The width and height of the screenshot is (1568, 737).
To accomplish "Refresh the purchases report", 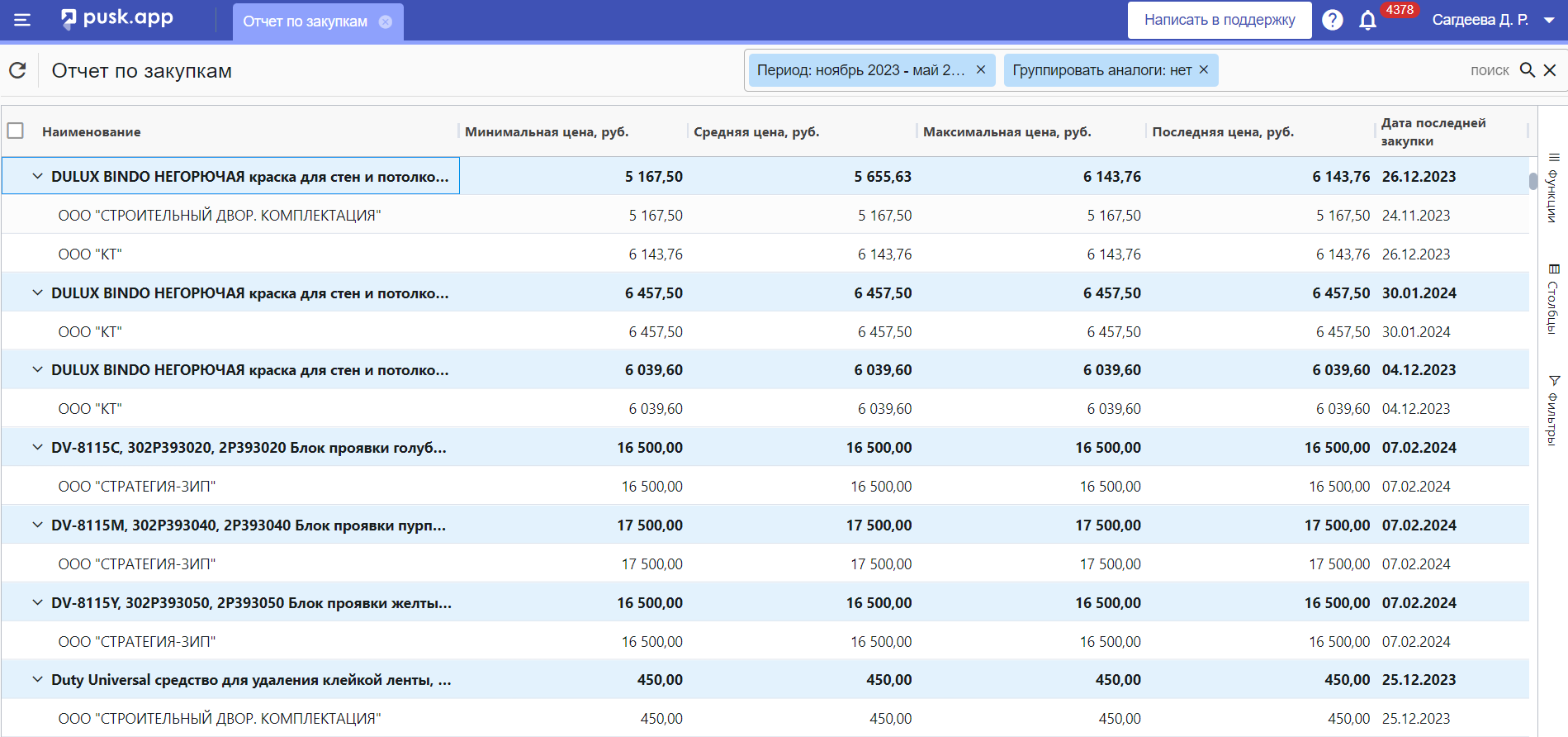I will point(17,70).
